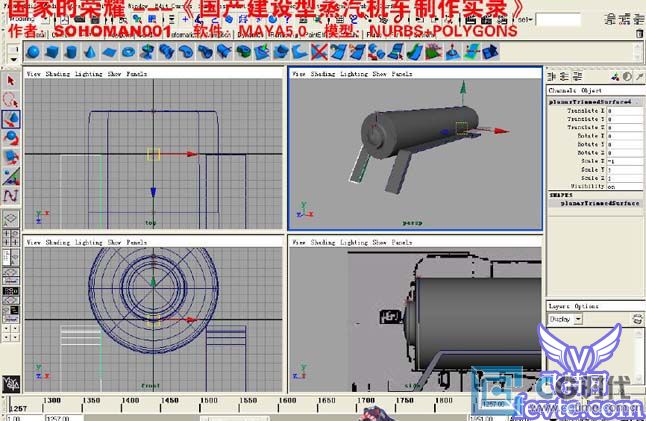This screenshot has height=421, width=646.
Task: Click the layer editor icon beside Display dropdown
Action: click(x=637, y=319)
